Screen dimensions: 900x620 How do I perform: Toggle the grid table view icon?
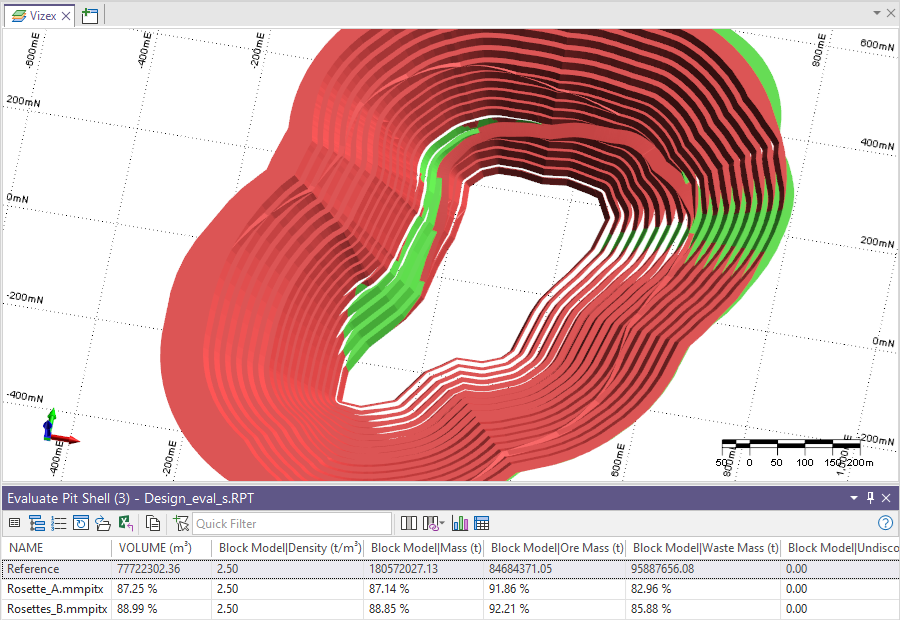pyautogui.click(x=482, y=523)
